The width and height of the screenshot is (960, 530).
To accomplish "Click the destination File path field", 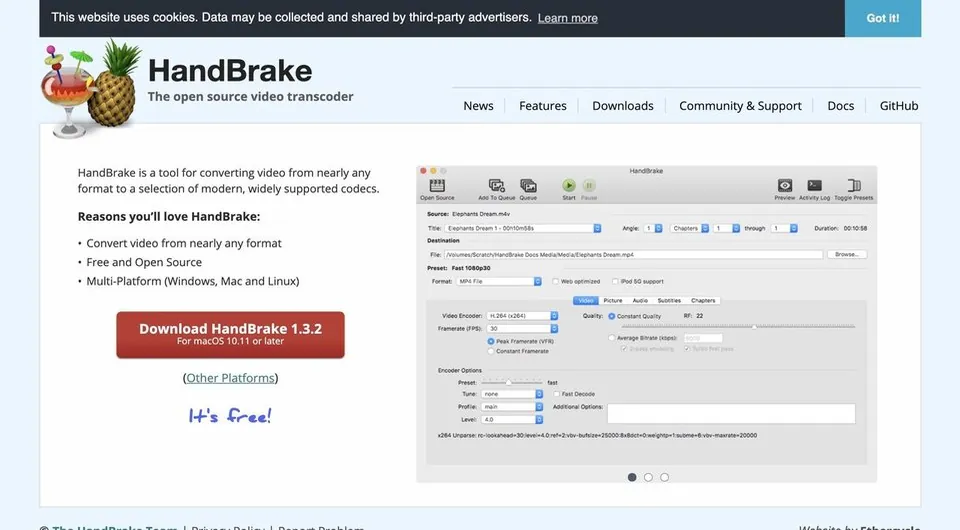I will (633, 254).
